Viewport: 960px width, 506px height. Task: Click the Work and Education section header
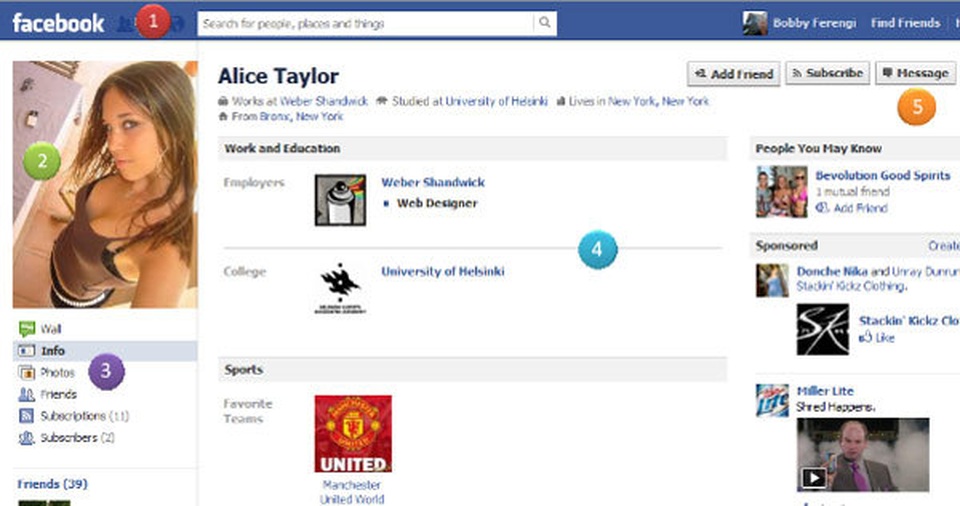(x=472, y=148)
